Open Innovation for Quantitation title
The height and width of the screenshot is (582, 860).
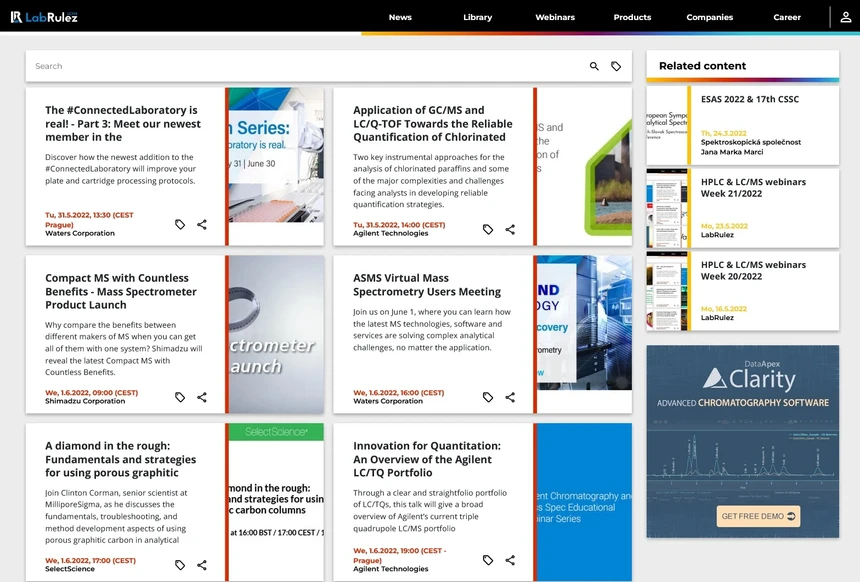(427, 459)
